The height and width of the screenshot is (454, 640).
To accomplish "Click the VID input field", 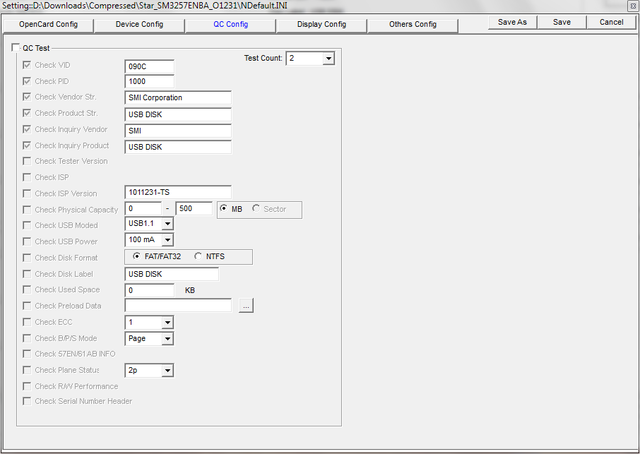I will coord(149,66).
